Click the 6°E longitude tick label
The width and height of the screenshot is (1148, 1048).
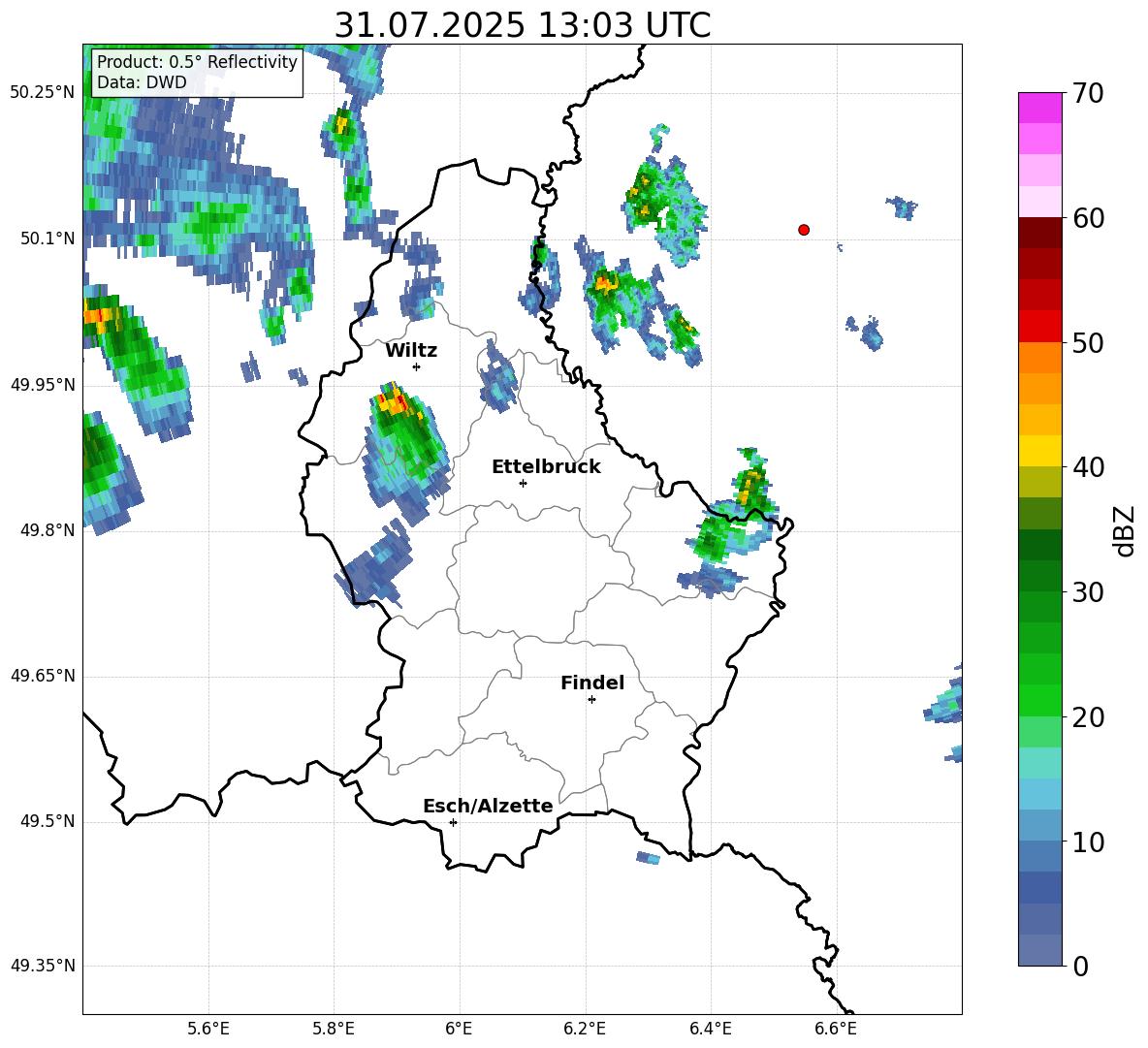[x=460, y=1030]
